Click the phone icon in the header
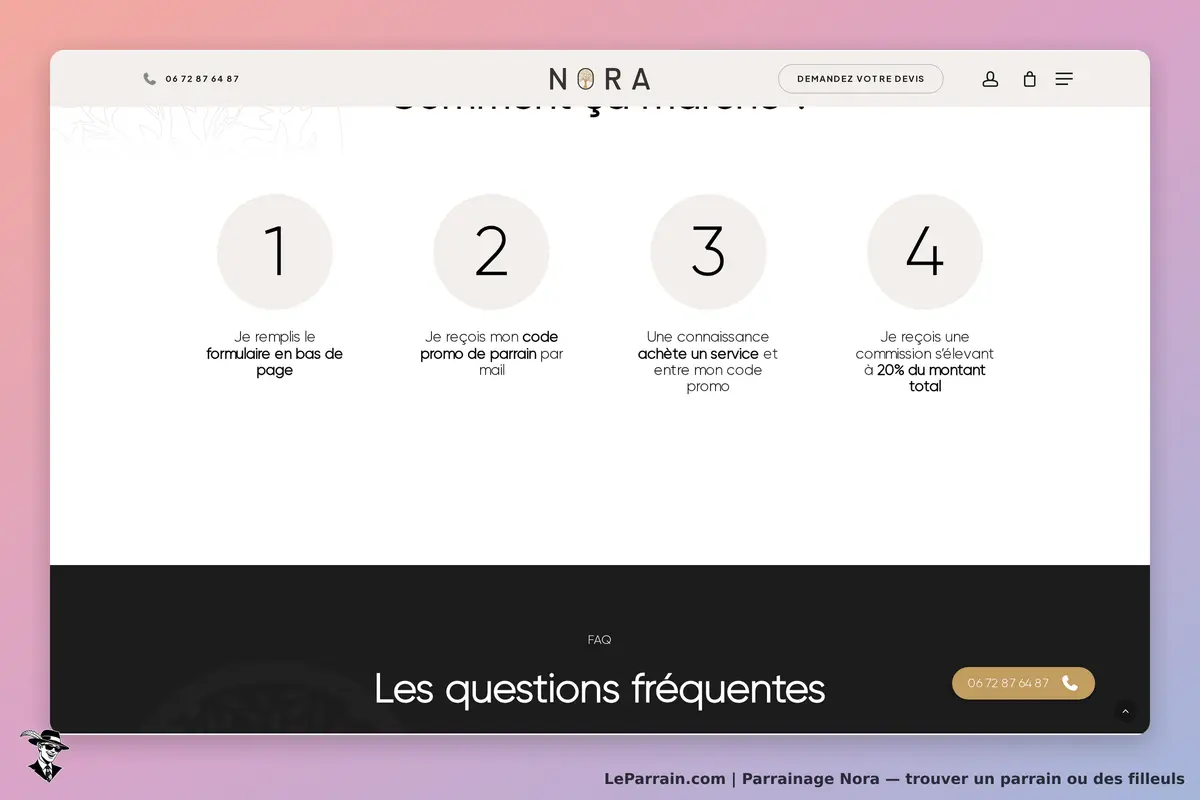Screen dimensions: 1200x800 [x=149, y=79]
